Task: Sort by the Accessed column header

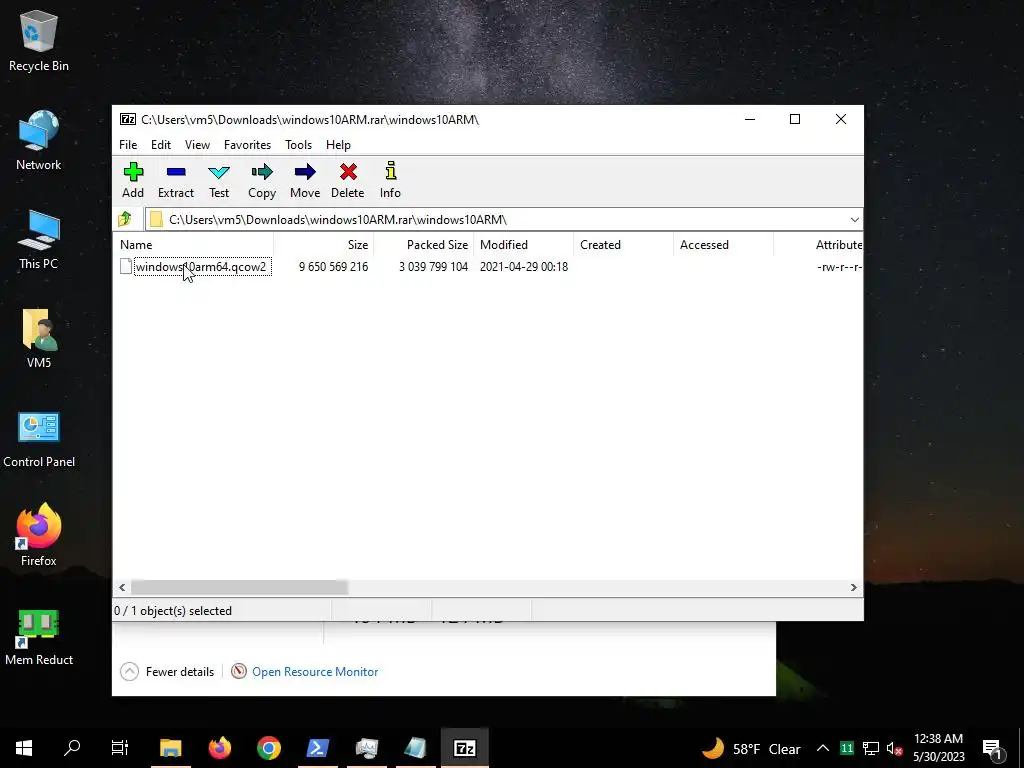Action: [x=724, y=245]
